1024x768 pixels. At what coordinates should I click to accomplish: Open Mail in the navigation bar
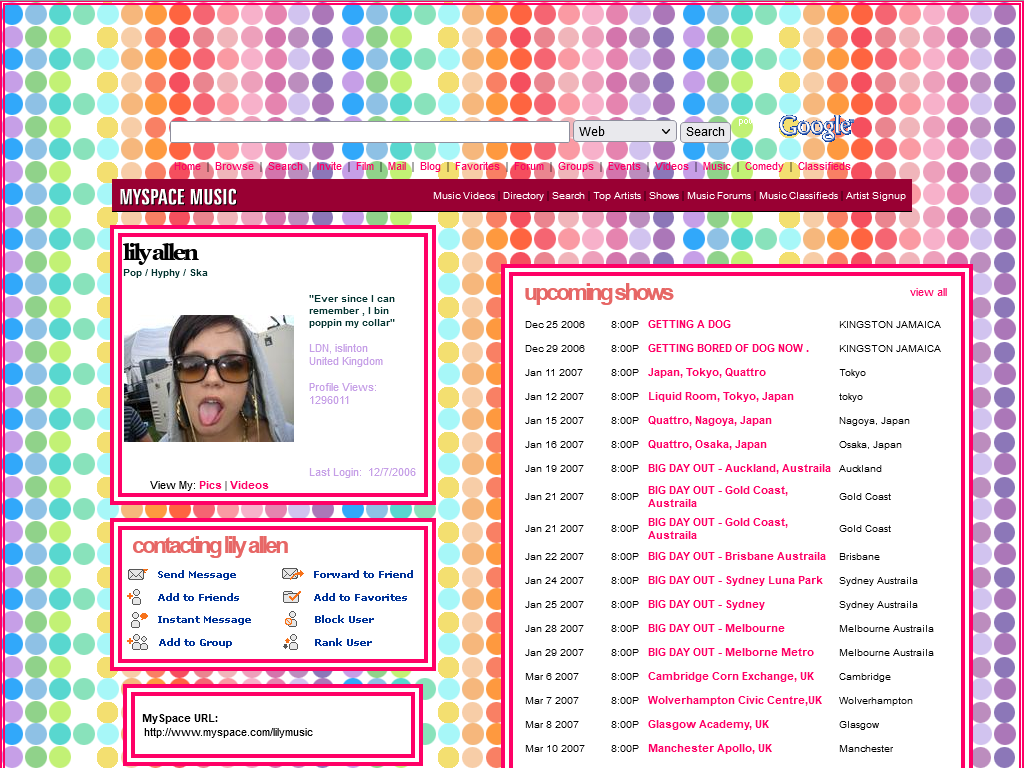397,166
